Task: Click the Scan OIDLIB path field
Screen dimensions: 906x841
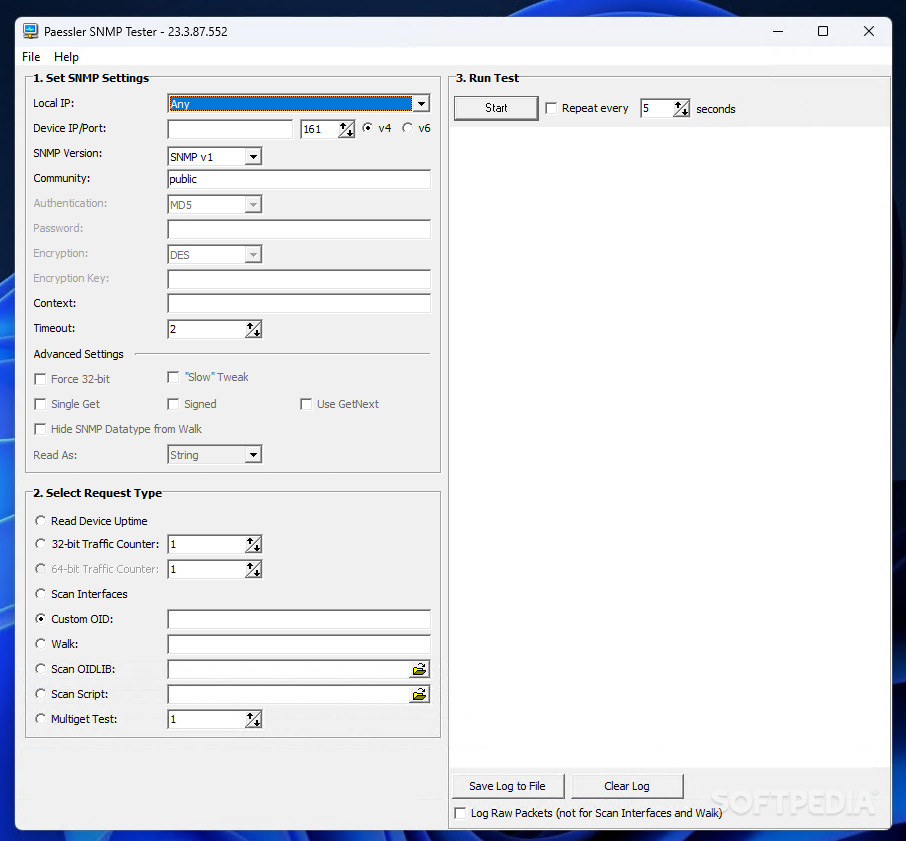Action: pyautogui.click(x=288, y=669)
